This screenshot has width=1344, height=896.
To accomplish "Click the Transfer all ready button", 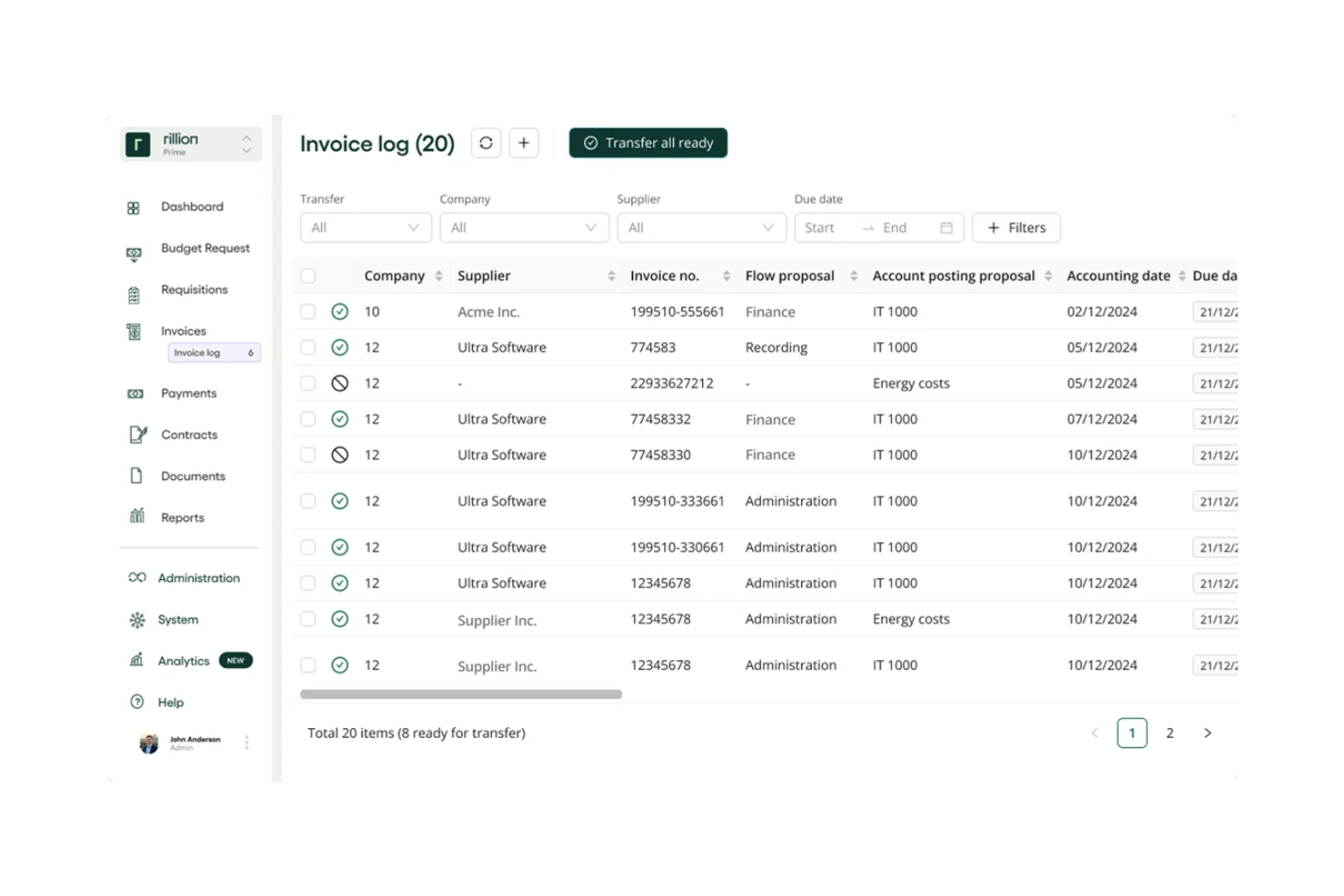I will pyautogui.click(x=647, y=143).
